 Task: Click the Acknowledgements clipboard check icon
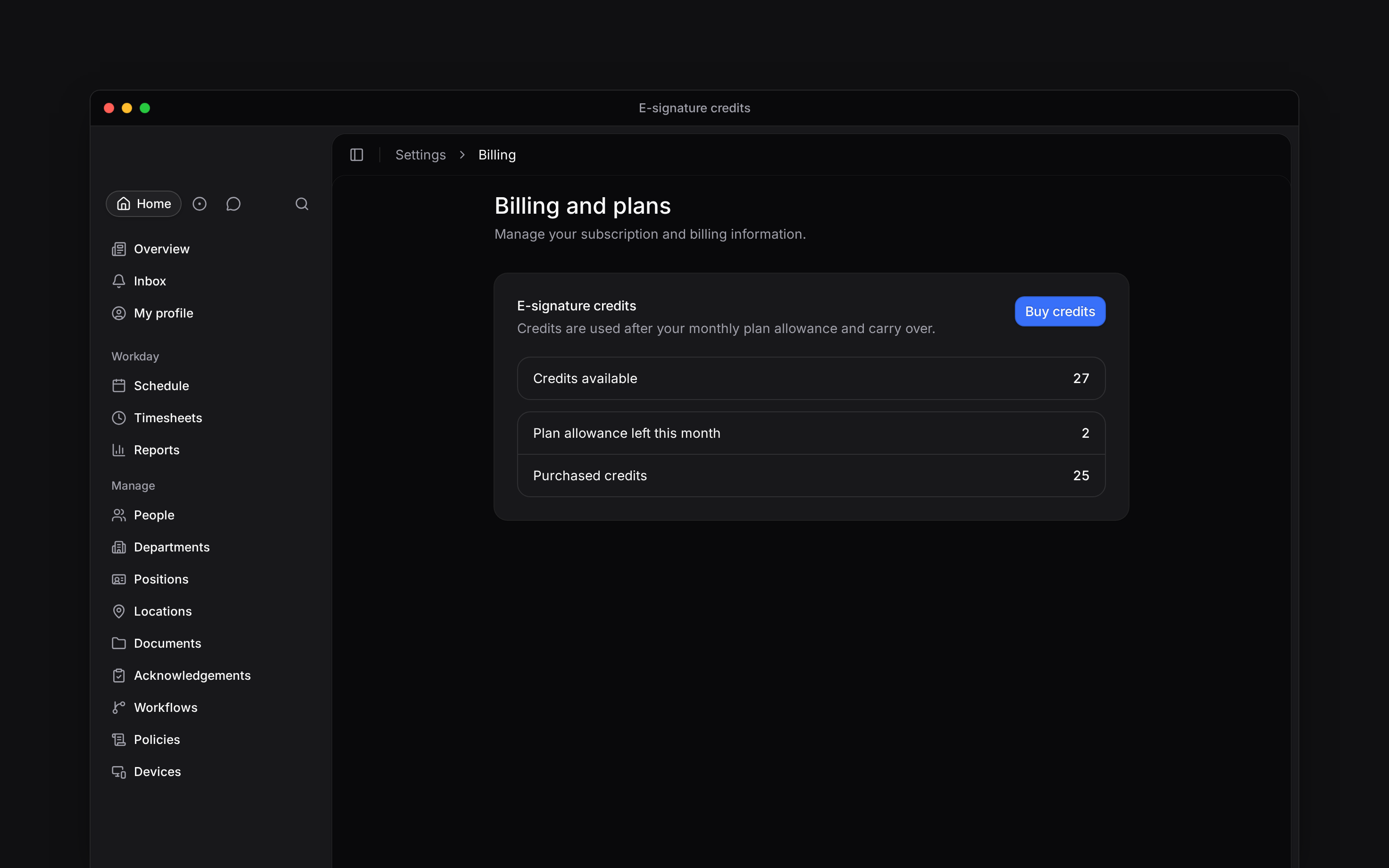[119, 676]
